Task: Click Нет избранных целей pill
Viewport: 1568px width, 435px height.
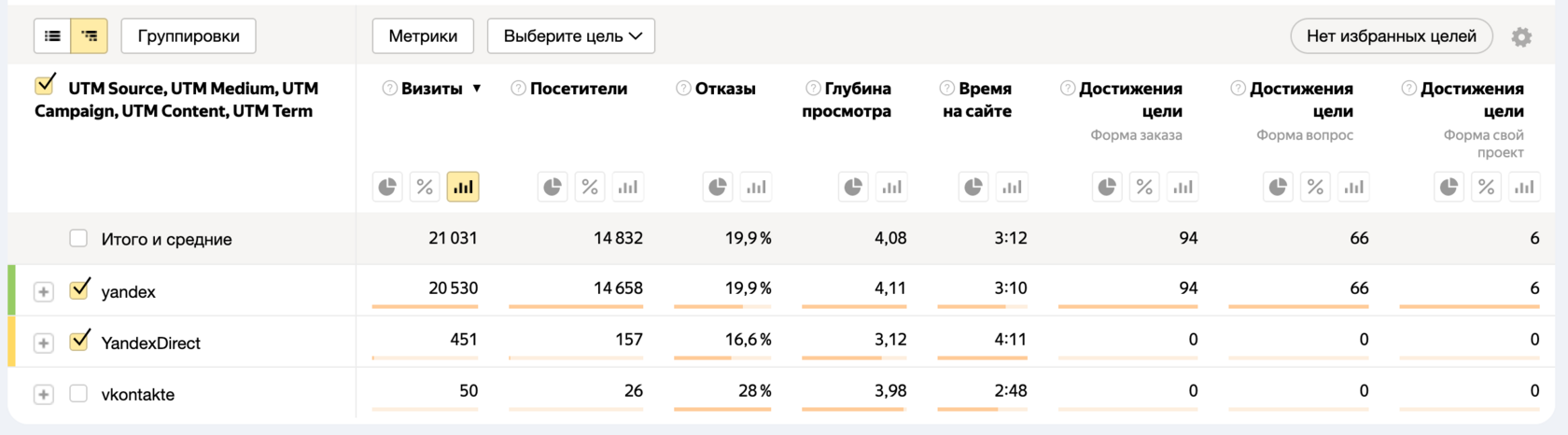Action: click(1392, 36)
